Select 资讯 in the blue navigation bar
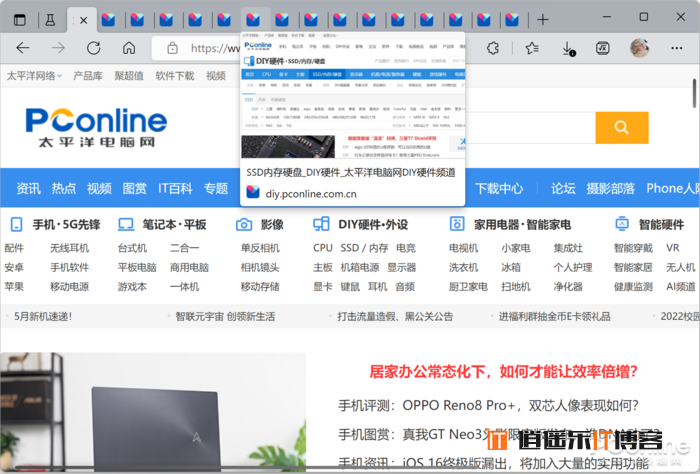 tap(29, 188)
